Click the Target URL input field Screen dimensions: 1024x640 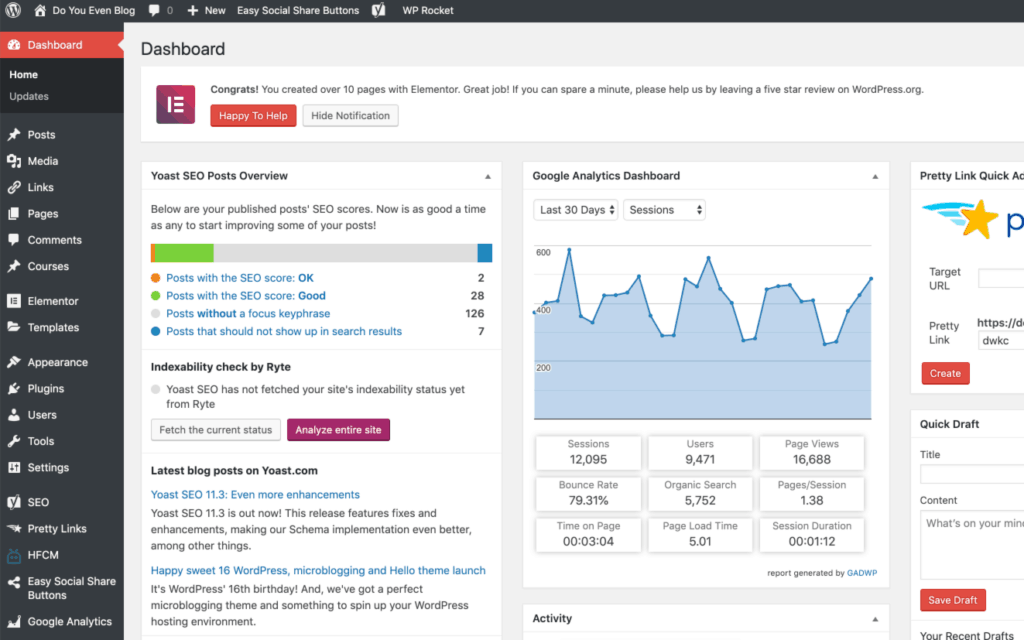click(1000, 278)
